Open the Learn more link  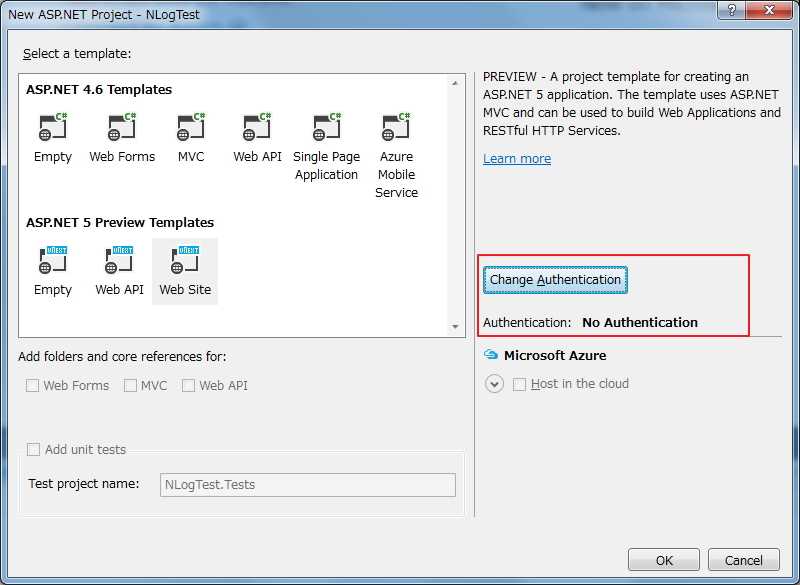coord(517,159)
